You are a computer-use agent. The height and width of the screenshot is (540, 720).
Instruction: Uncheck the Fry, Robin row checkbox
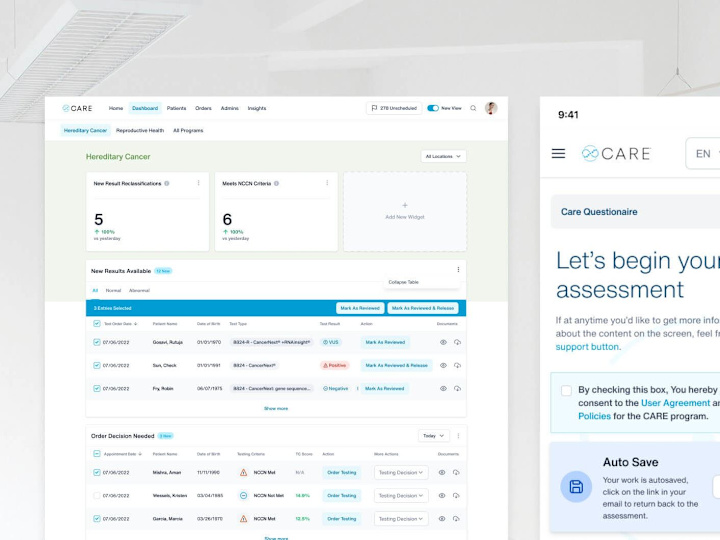(x=96, y=388)
